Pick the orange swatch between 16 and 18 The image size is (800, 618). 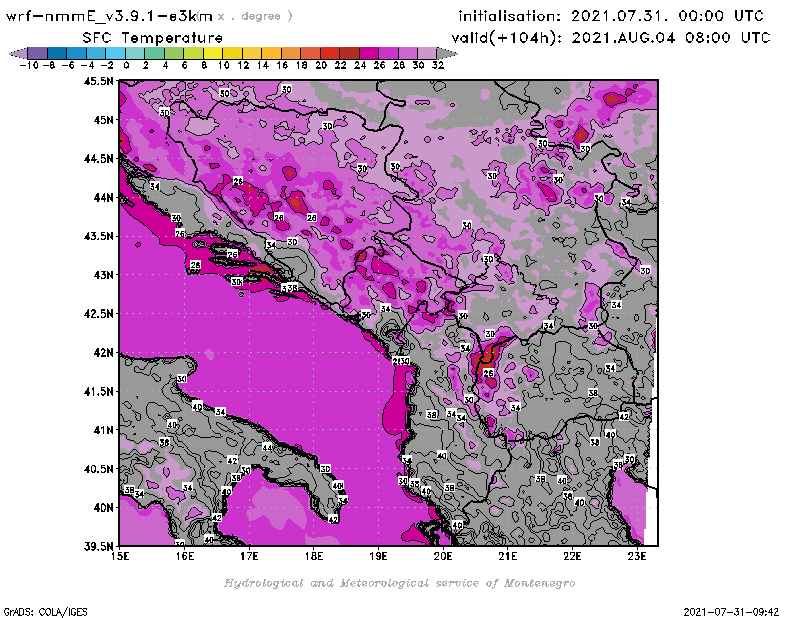(291, 53)
